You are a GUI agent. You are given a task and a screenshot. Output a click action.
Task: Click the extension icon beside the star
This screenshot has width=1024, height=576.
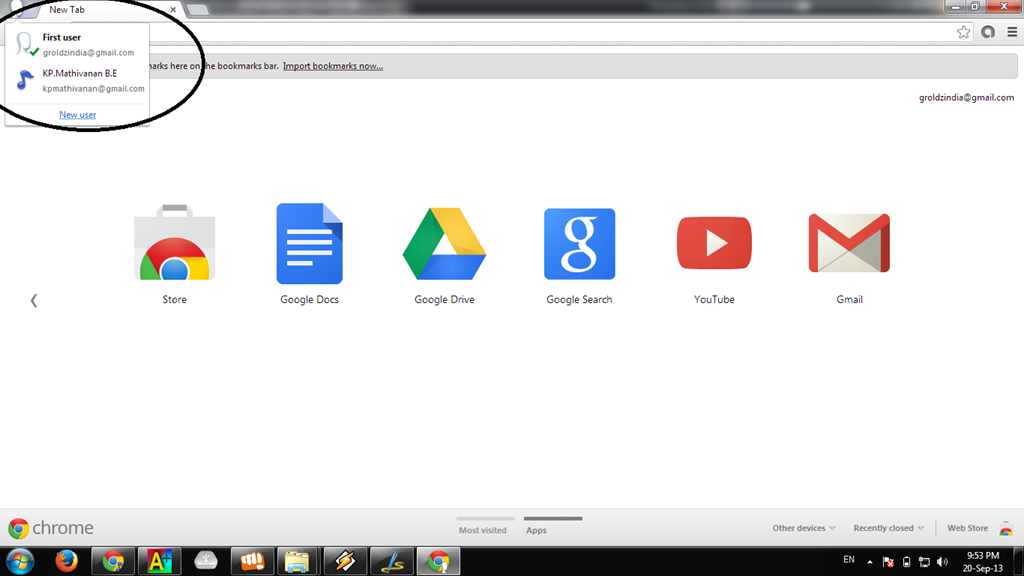coord(988,32)
